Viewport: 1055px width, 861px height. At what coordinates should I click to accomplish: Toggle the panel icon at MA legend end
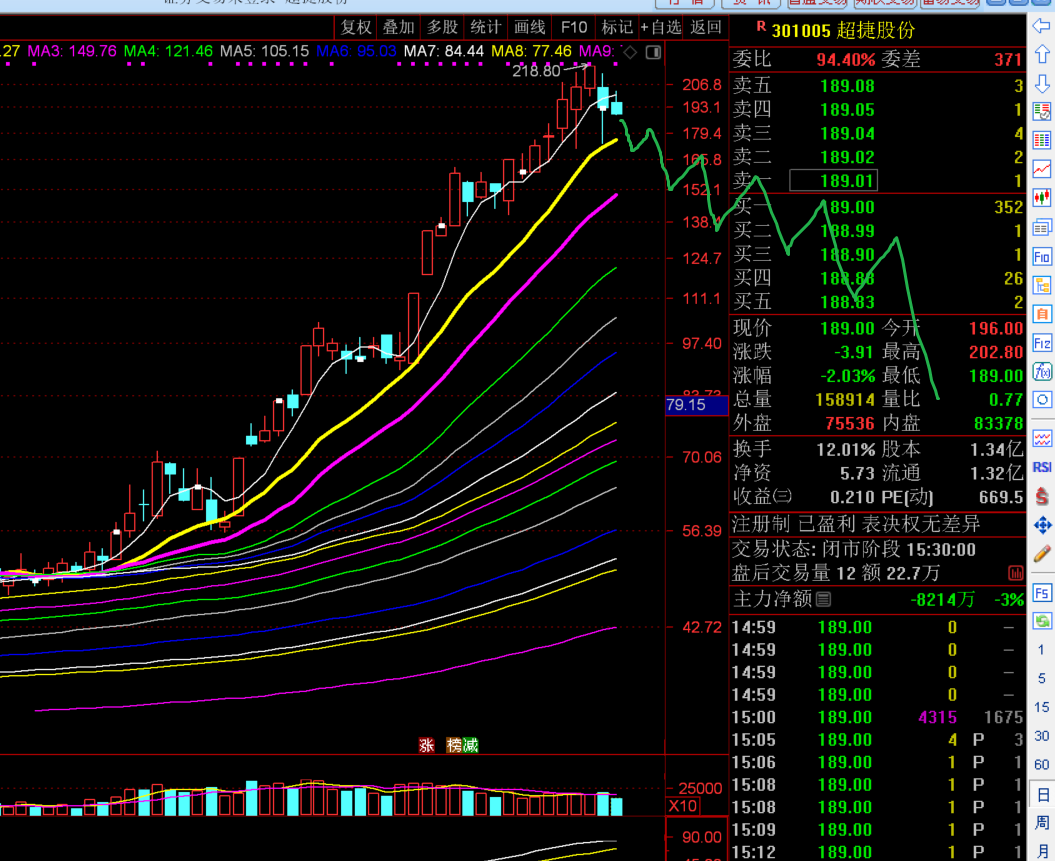(x=653, y=52)
